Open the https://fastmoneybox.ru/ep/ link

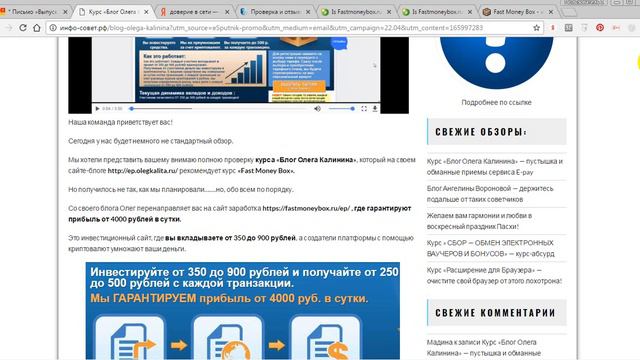(x=306, y=208)
